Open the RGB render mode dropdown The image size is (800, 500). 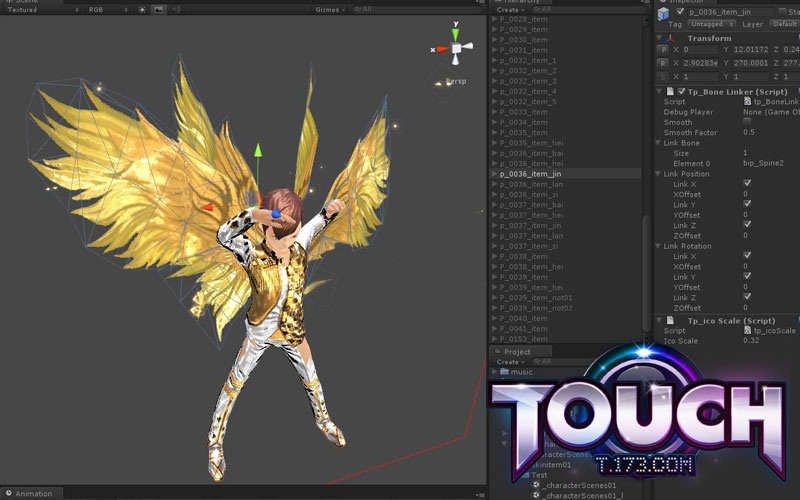tap(108, 10)
